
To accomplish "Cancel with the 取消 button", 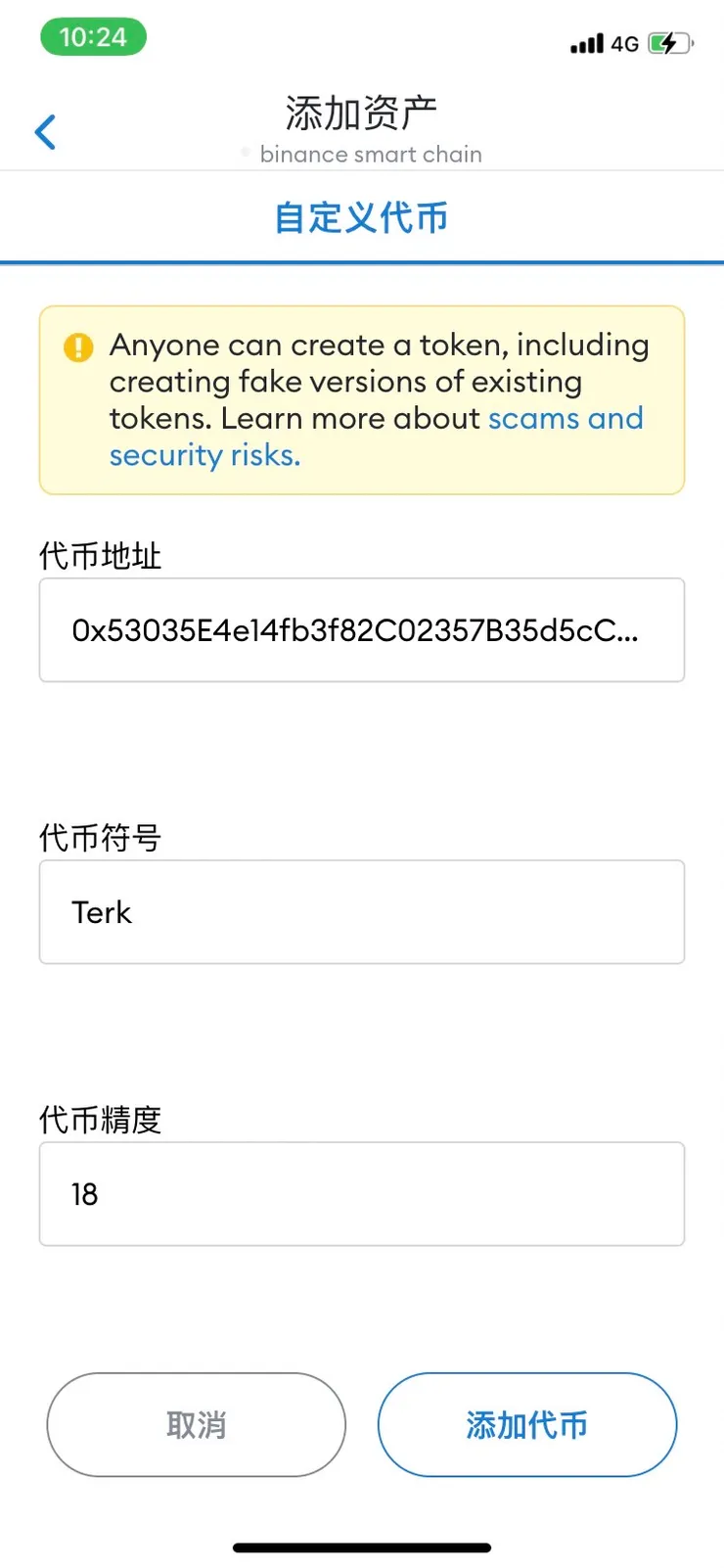I will click(195, 1424).
